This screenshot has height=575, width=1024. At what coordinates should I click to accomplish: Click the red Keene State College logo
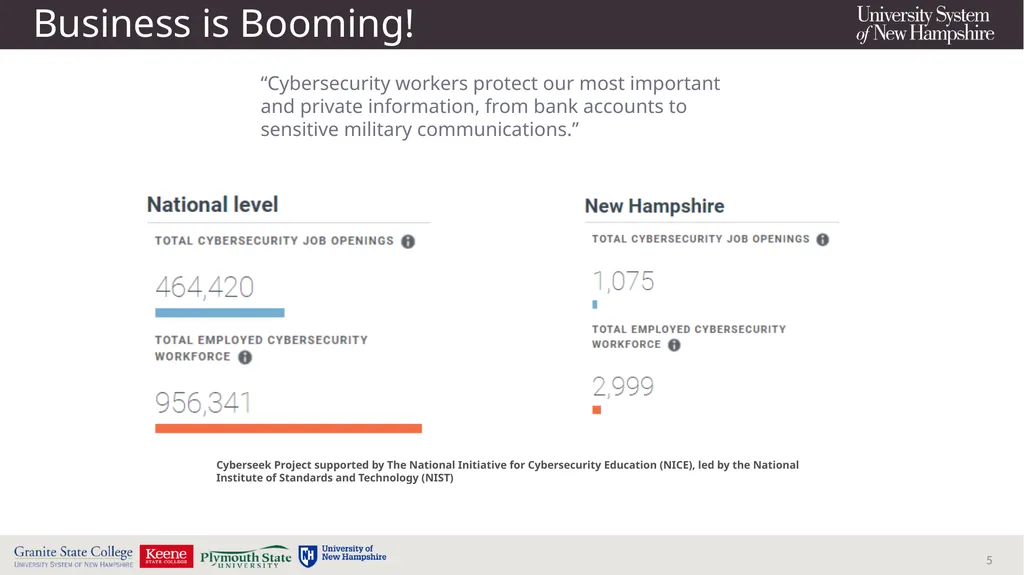click(x=167, y=556)
